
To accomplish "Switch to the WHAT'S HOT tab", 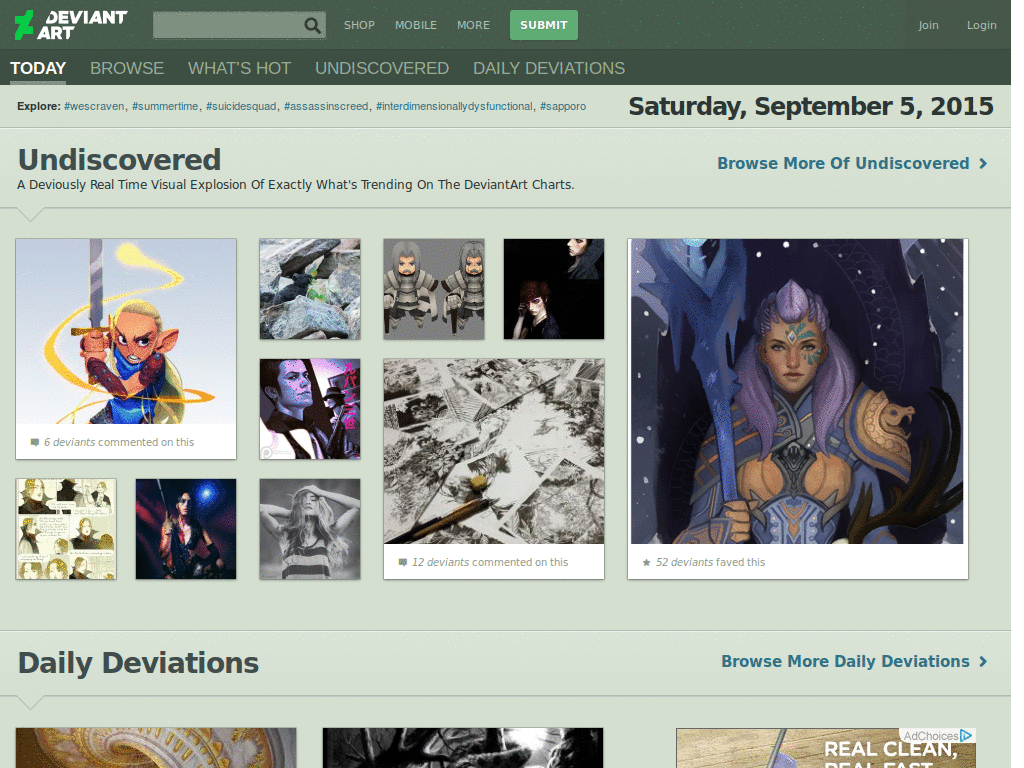I will (239, 68).
